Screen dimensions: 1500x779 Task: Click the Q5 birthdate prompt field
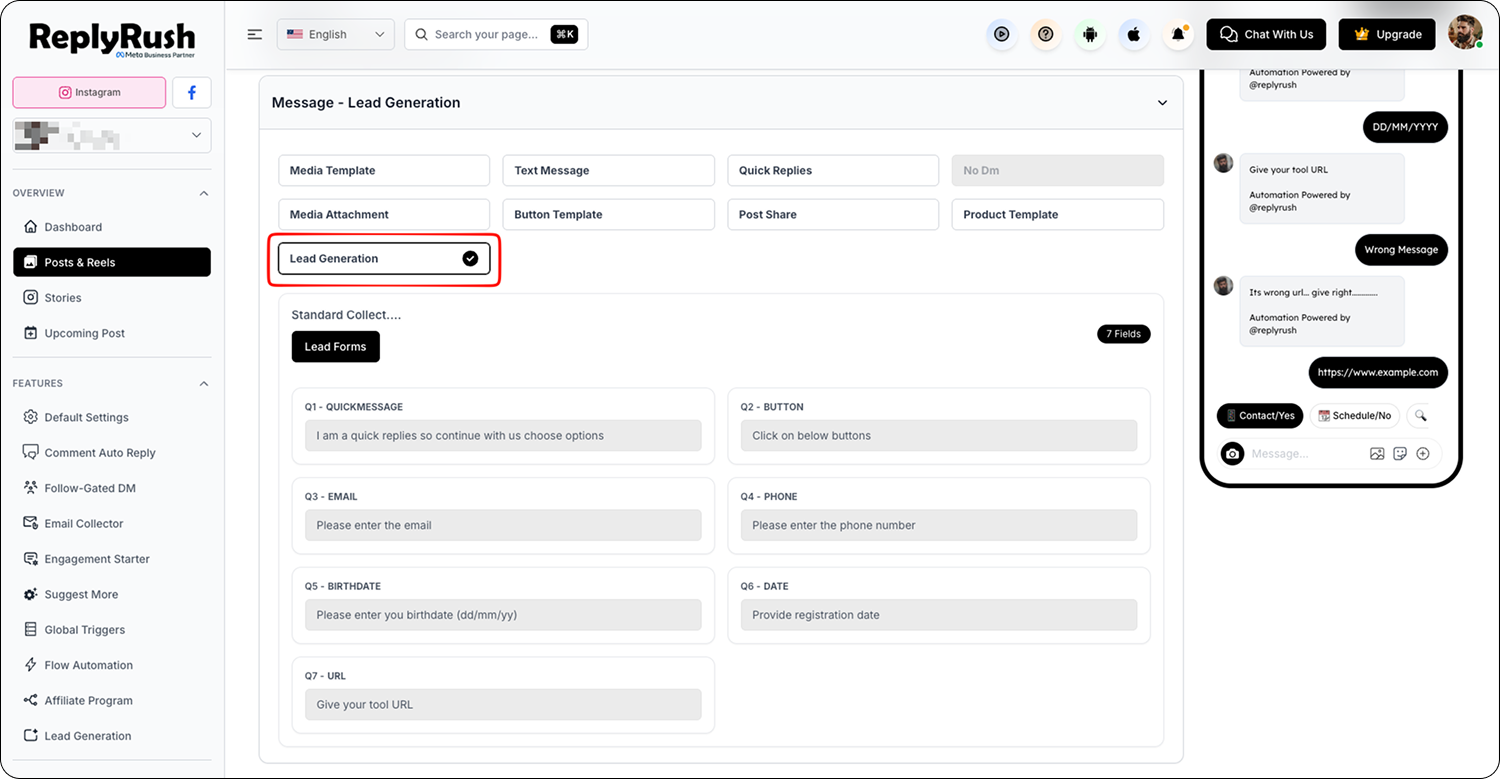point(503,615)
